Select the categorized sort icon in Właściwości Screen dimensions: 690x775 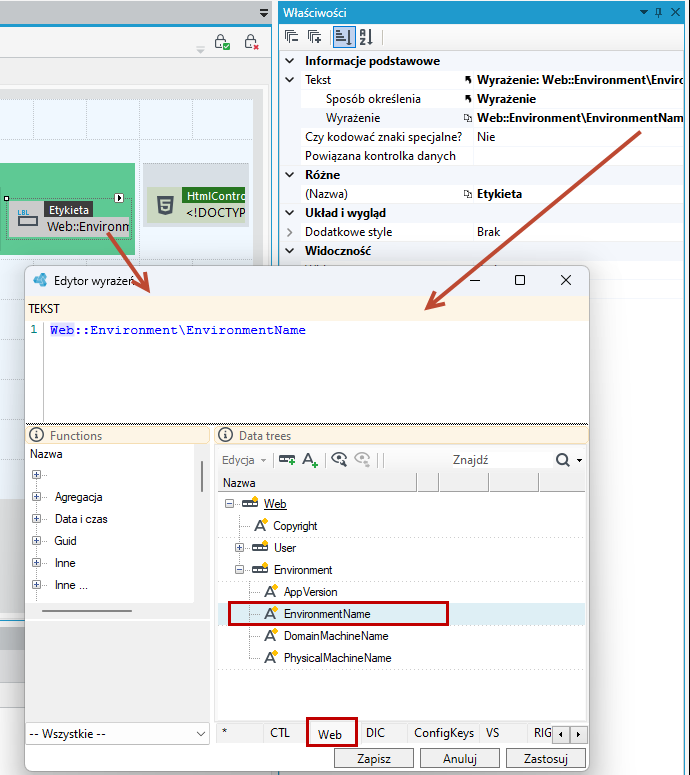click(x=344, y=37)
